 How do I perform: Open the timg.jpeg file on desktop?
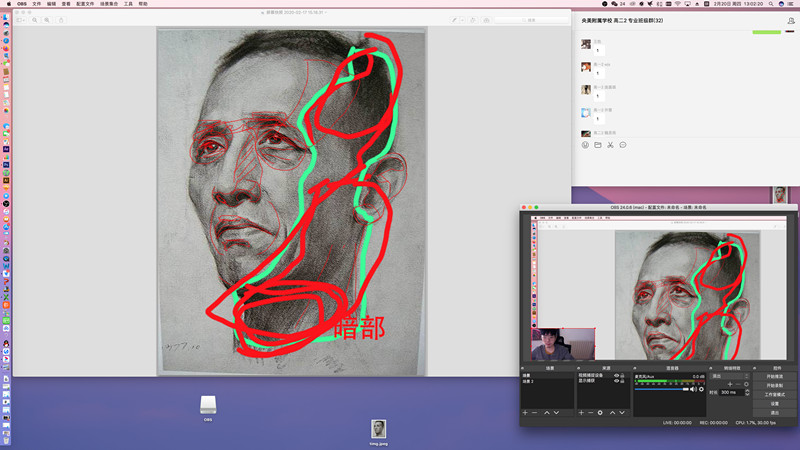click(x=378, y=429)
